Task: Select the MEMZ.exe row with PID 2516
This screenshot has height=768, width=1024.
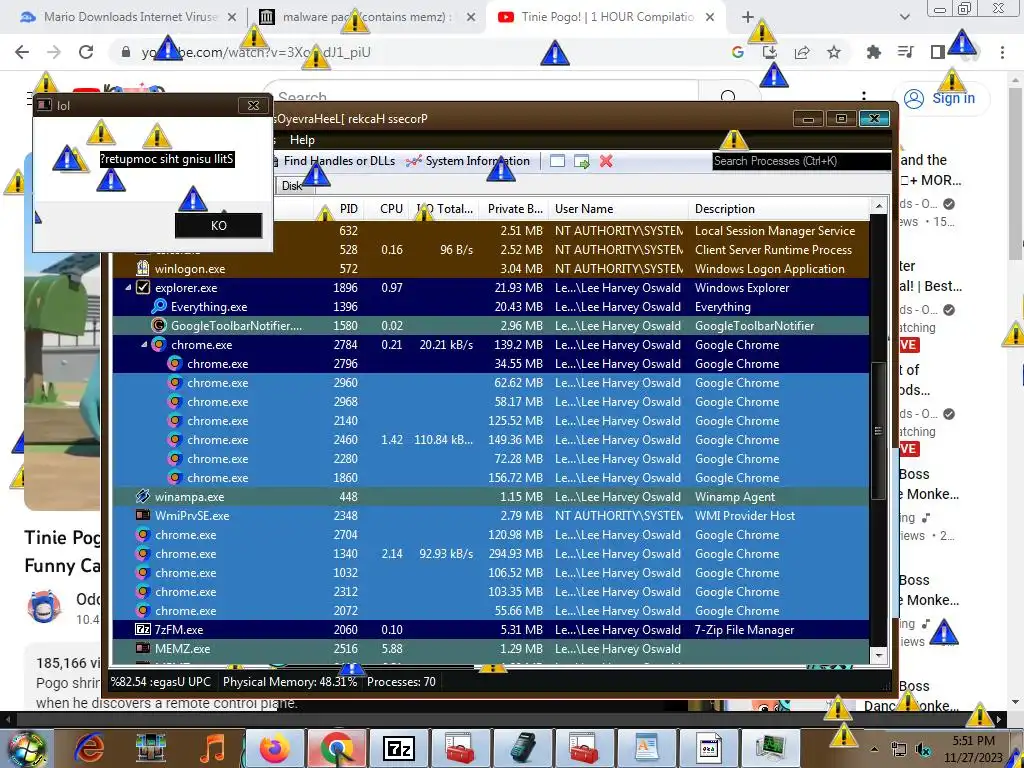Action: (x=491, y=648)
